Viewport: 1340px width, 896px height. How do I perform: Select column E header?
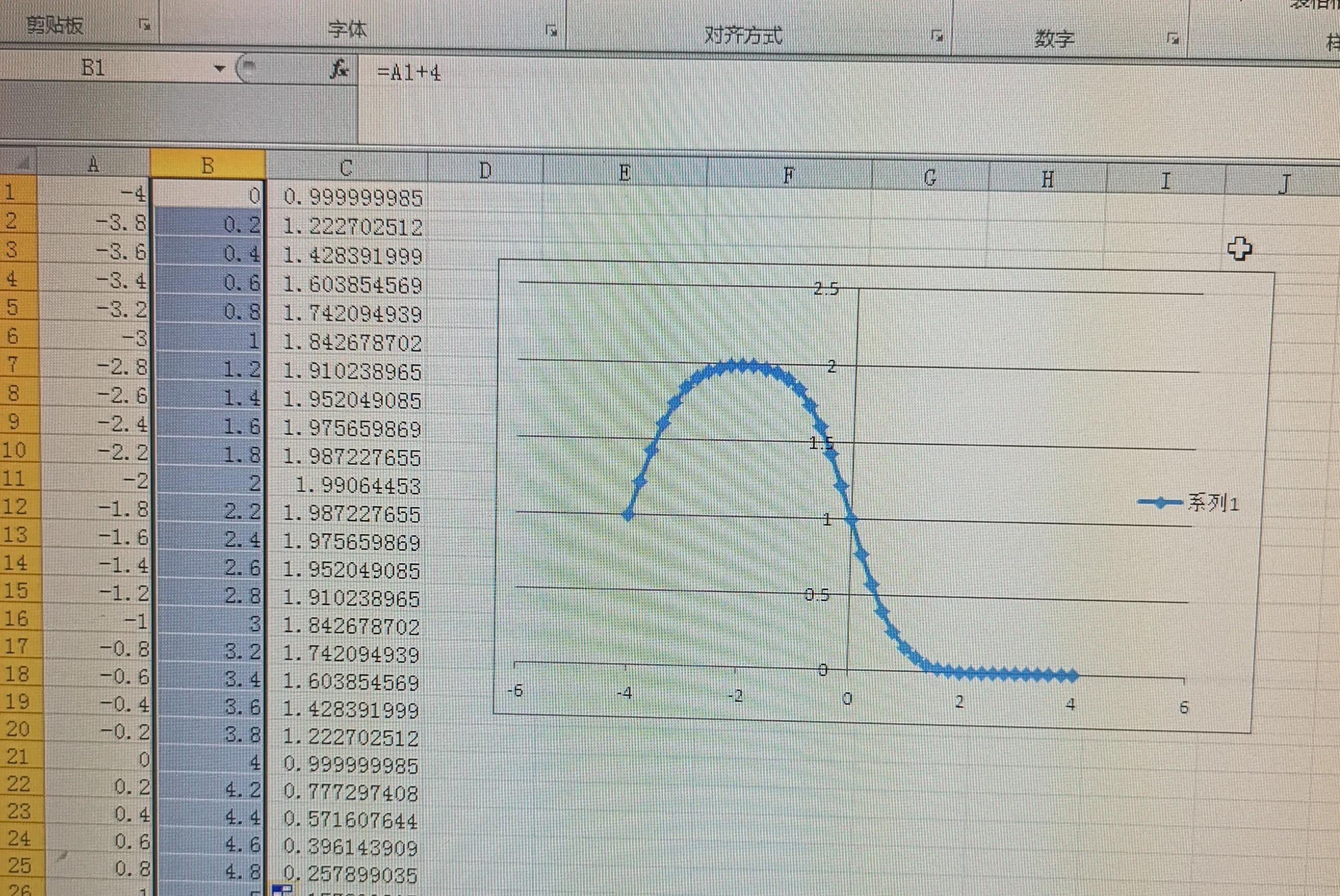[625, 173]
